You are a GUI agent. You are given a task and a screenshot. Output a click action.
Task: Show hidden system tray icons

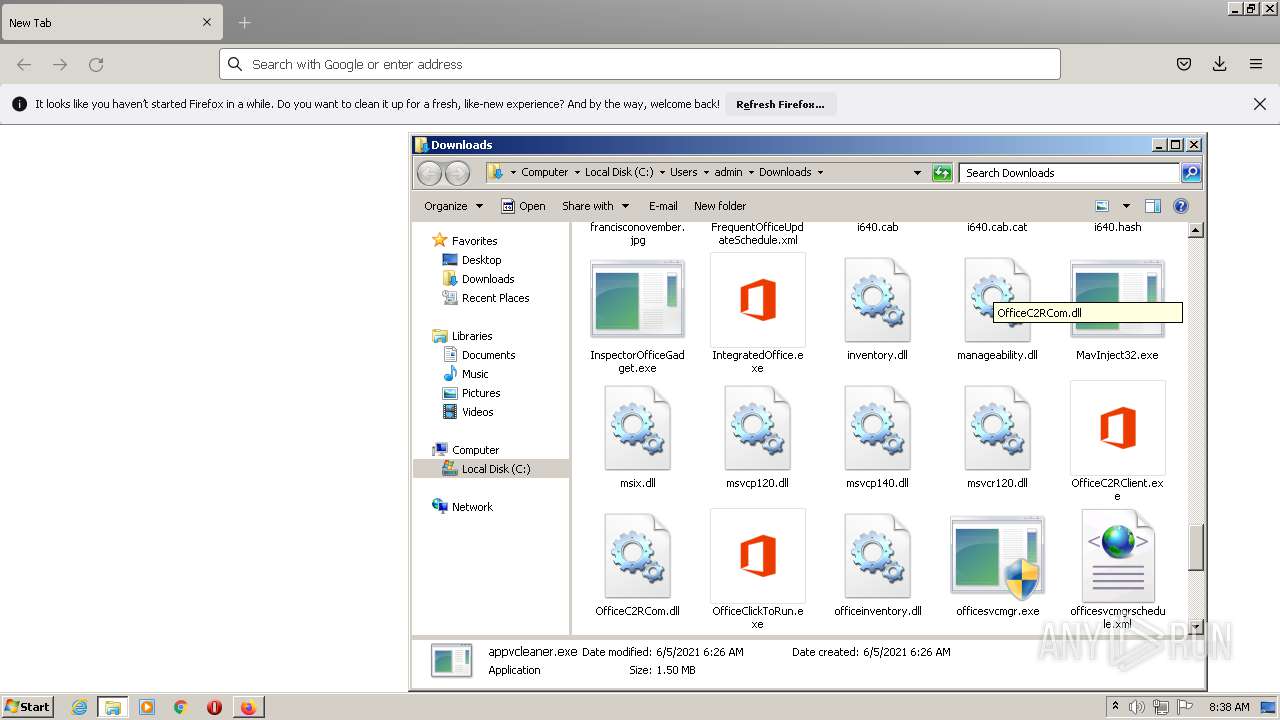(1115, 707)
